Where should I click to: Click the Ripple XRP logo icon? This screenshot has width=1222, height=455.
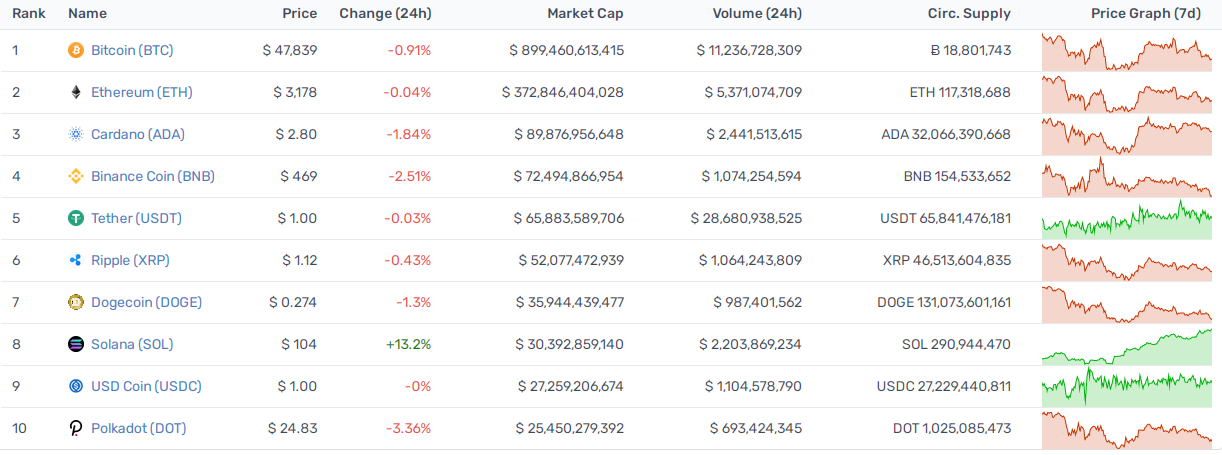tap(75, 260)
